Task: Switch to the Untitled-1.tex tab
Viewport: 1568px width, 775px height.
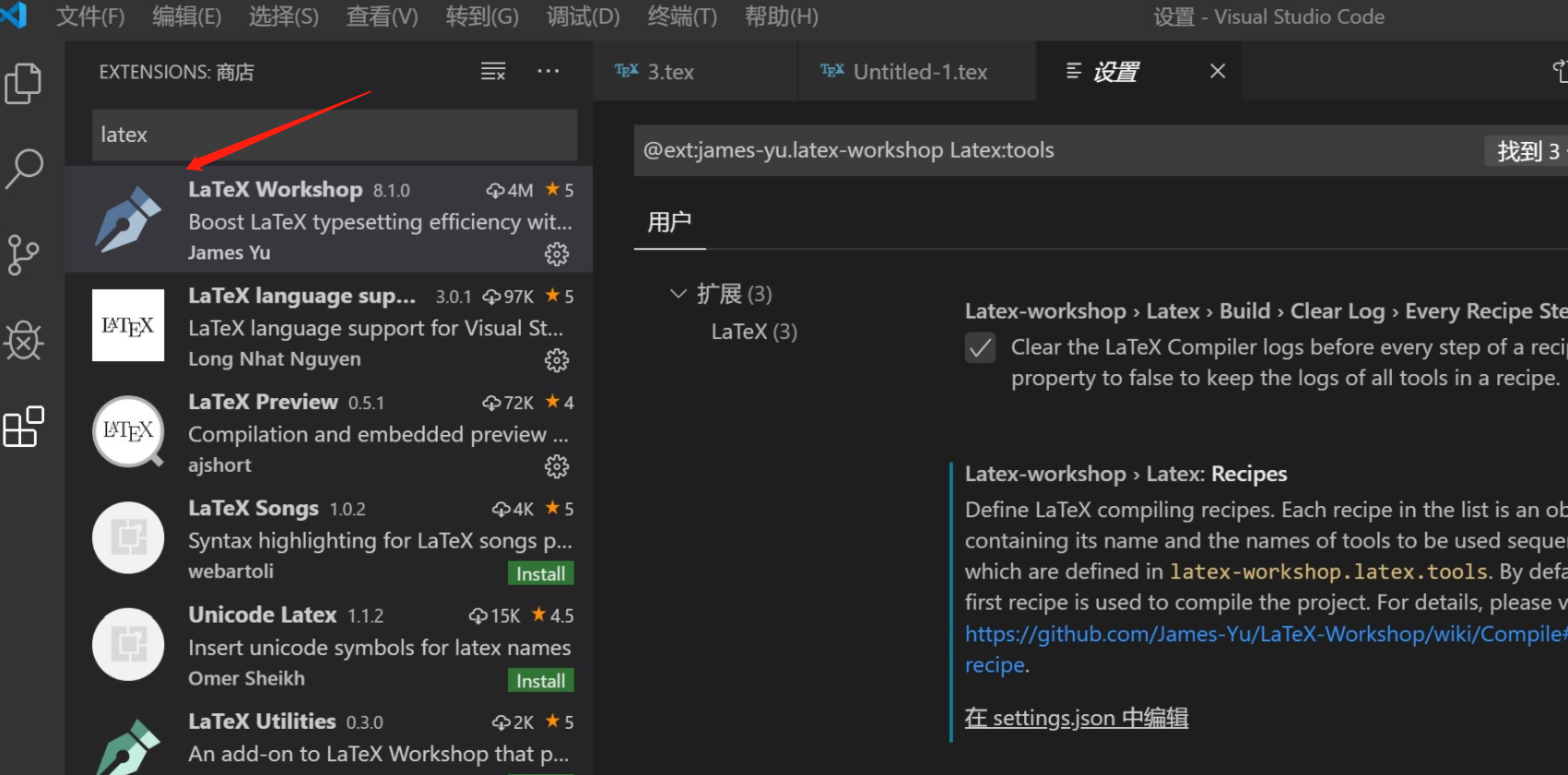Action: click(x=917, y=71)
